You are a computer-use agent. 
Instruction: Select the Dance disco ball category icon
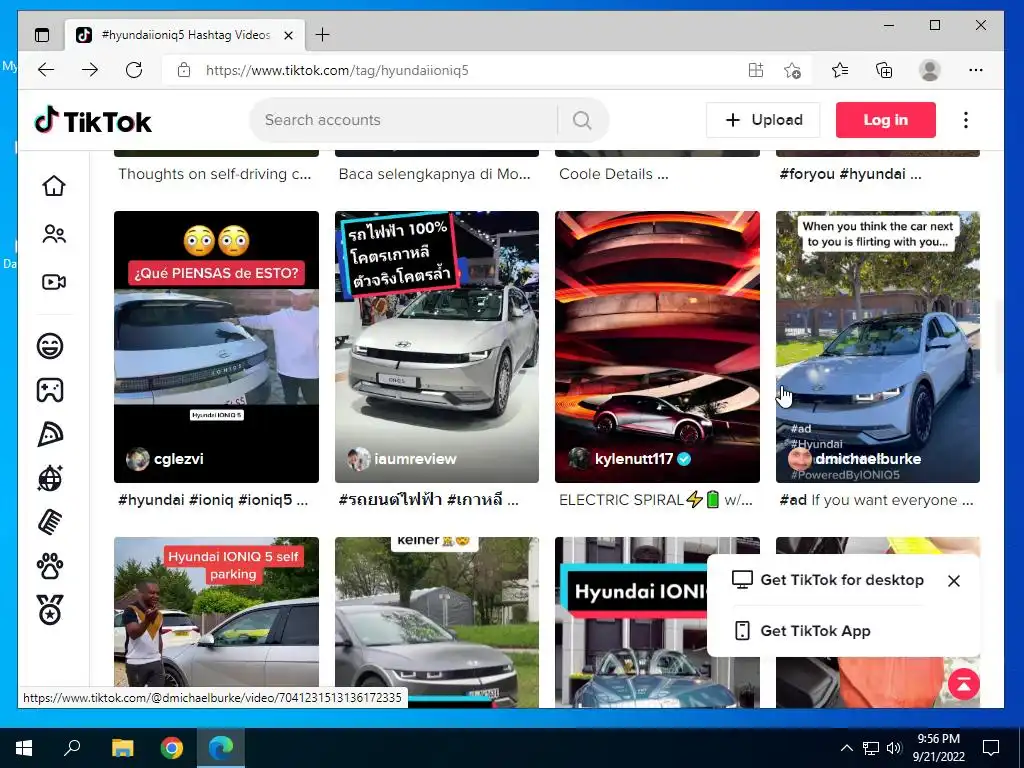(50, 479)
